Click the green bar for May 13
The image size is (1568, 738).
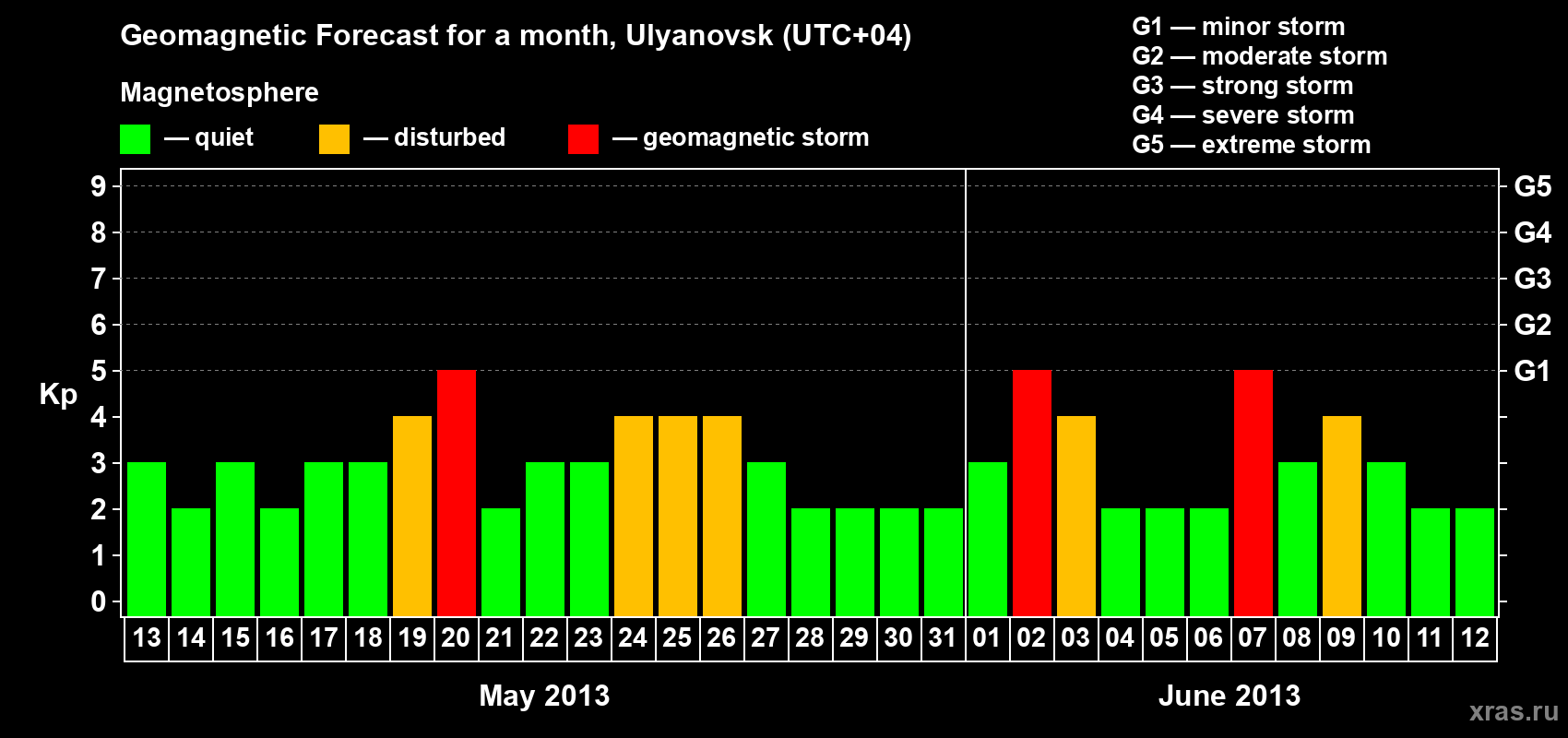click(147, 539)
